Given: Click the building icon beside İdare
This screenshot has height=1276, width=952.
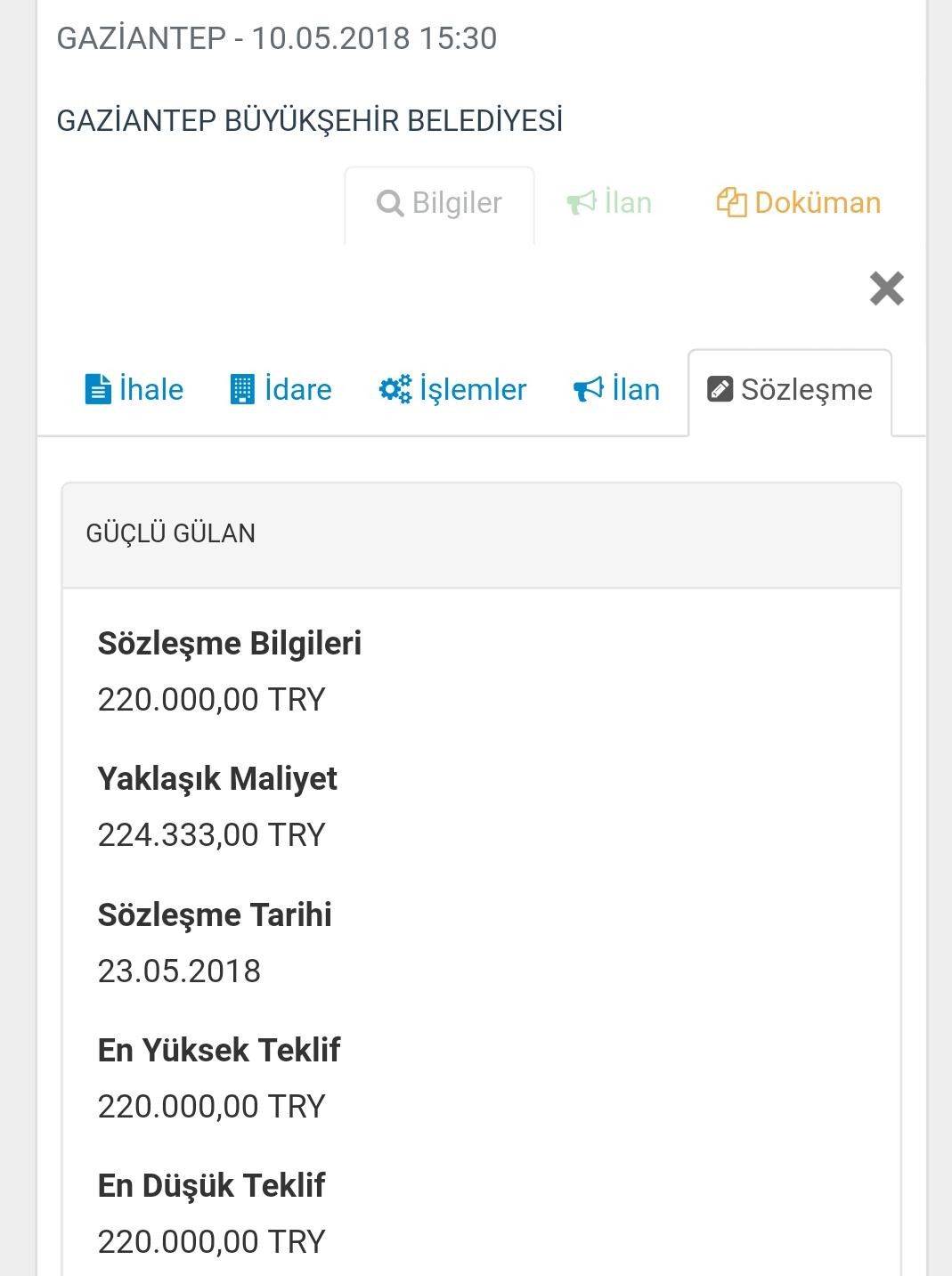Looking at the screenshot, I should tap(241, 388).
